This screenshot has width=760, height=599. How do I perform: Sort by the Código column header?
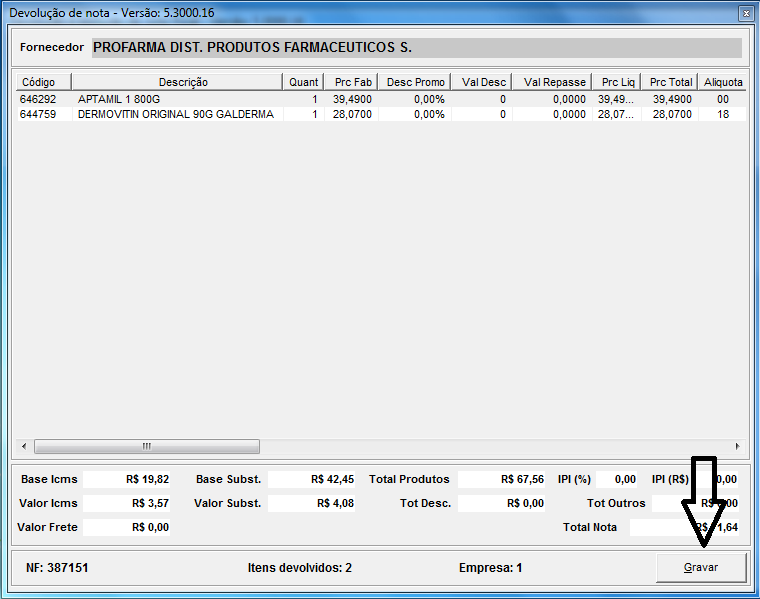pos(39,82)
